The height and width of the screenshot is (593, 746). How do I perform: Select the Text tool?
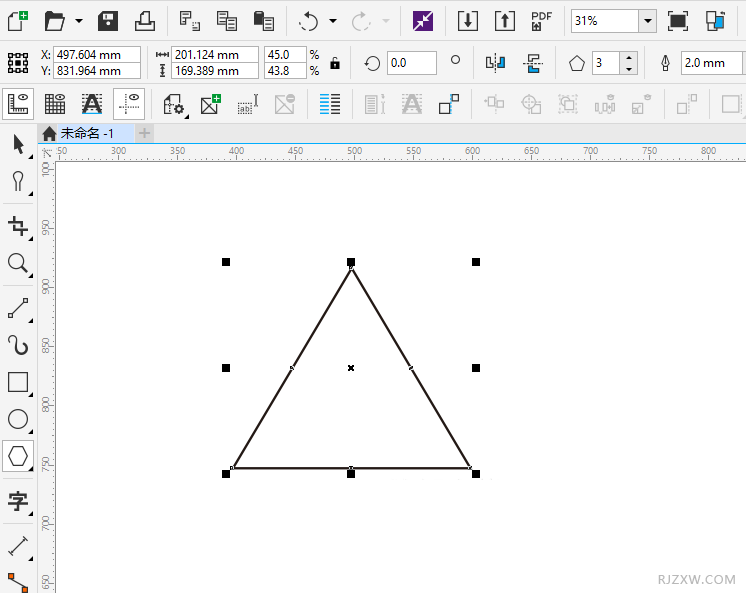point(18,501)
